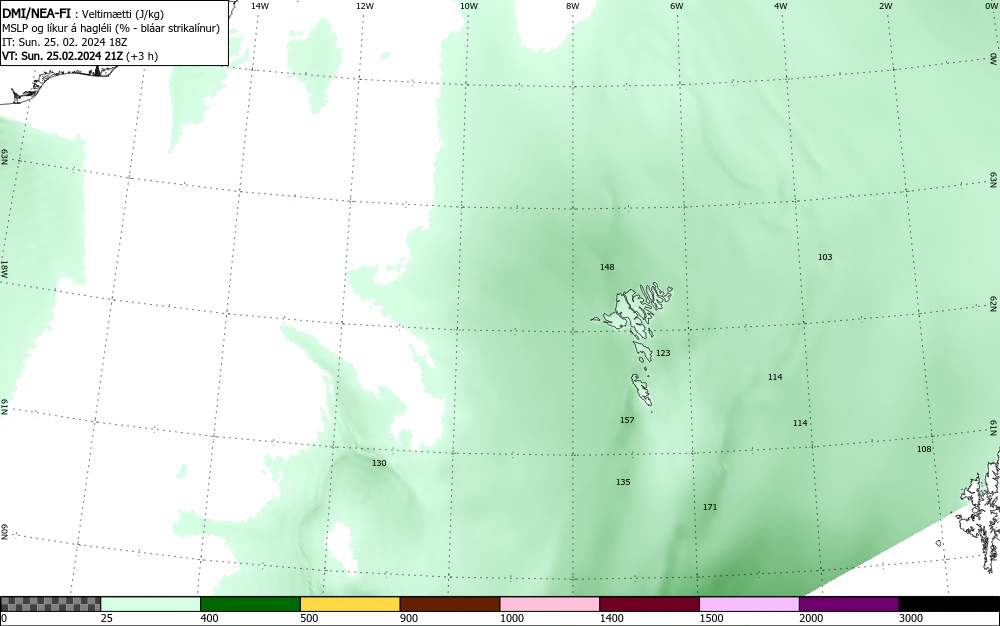The width and height of the screenshot is (1000, 626).
Task: Click the brown 900–1000 legend swatch
Action: point(450,604)
